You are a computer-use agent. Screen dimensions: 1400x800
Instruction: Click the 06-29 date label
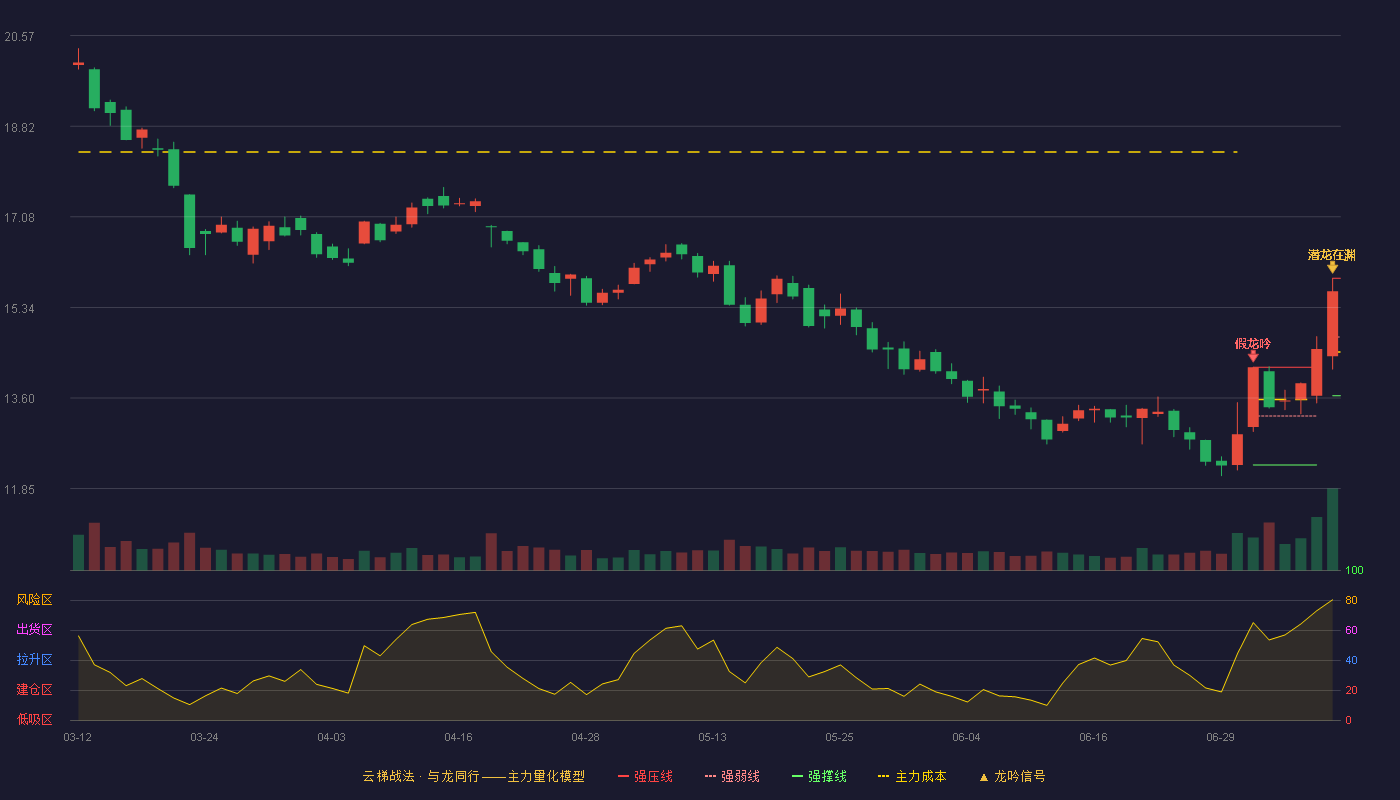(1220, 737)
